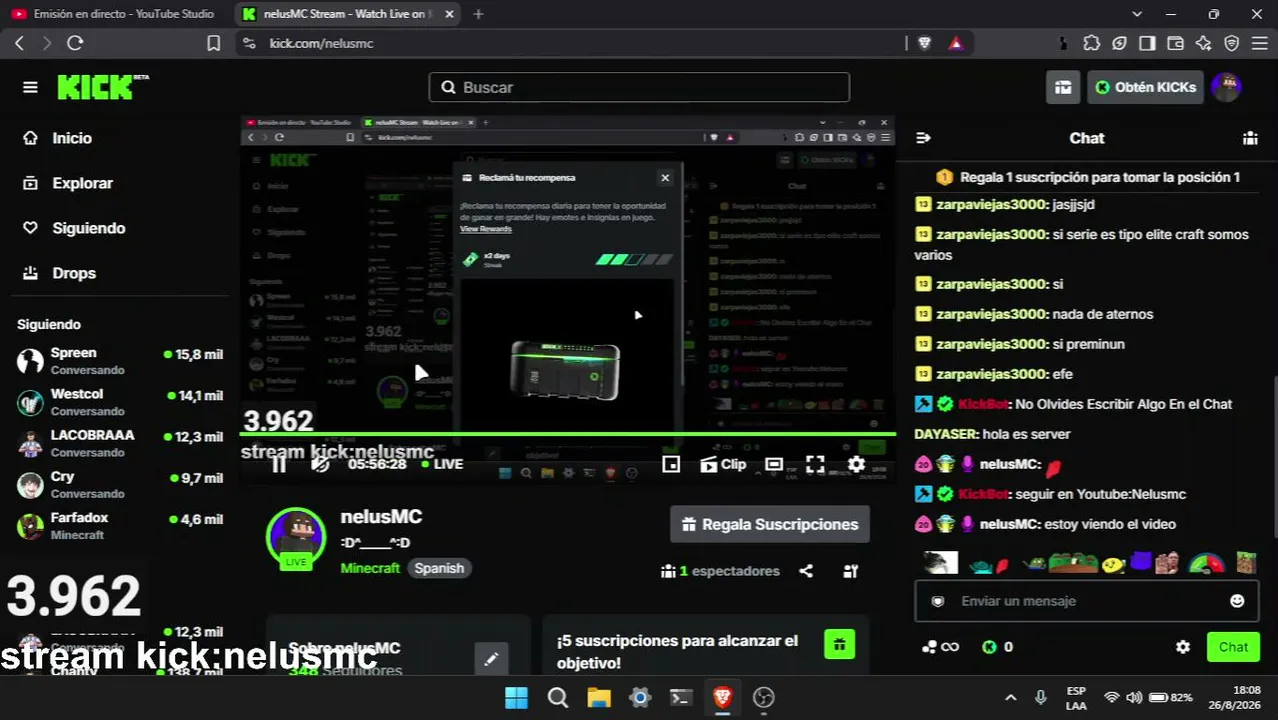1278x720 pixels.
Task: Open Westcol's followed channel
Action: 120,402
